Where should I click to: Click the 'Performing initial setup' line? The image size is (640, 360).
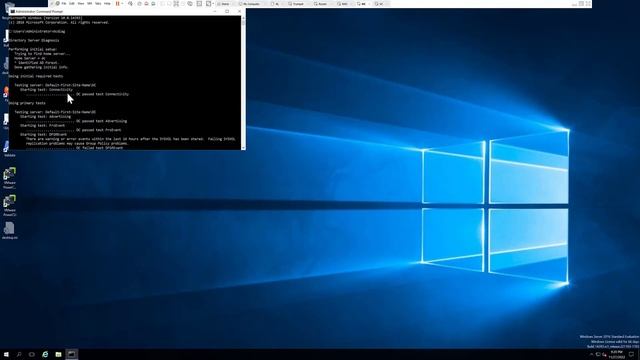tap(33, 49)
